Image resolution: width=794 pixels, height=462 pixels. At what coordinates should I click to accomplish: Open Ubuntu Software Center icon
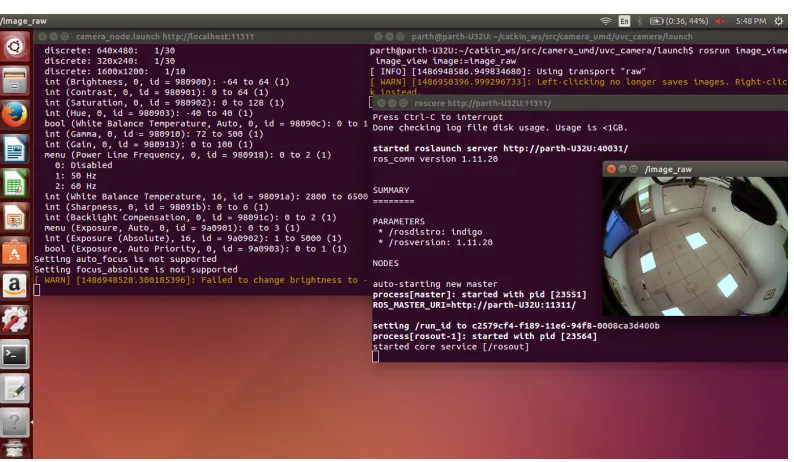15,252
